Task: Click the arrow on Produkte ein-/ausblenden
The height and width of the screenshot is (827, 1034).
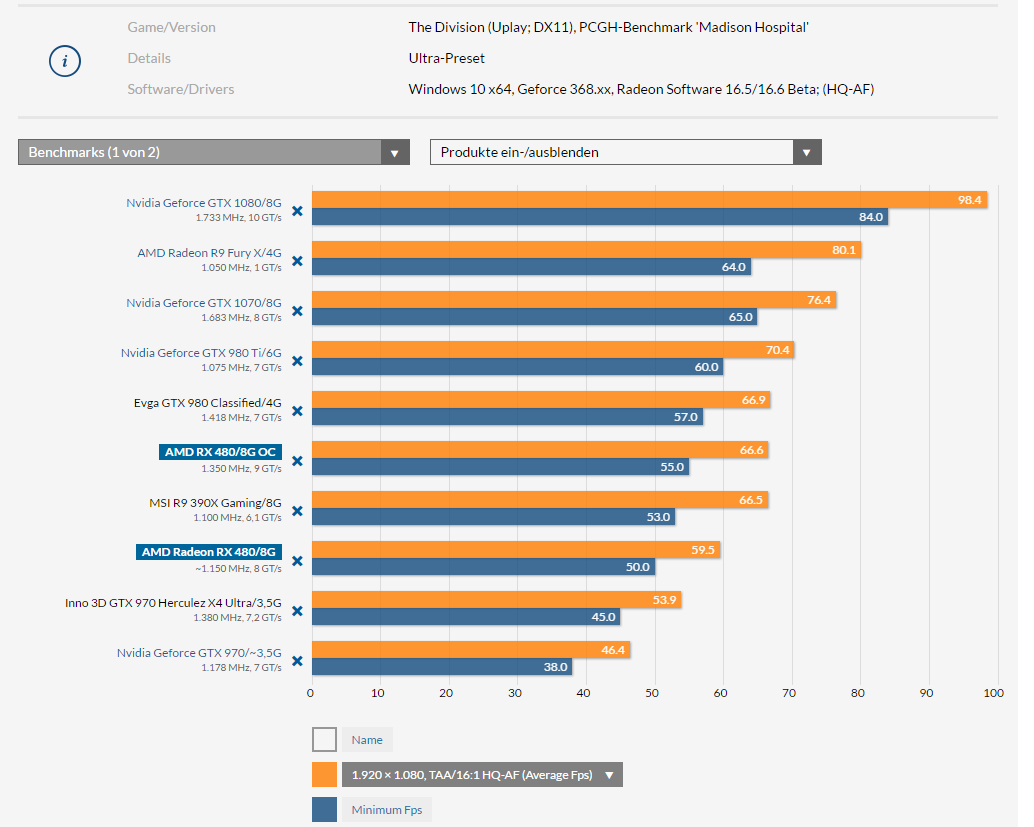Action: (807, 152)
